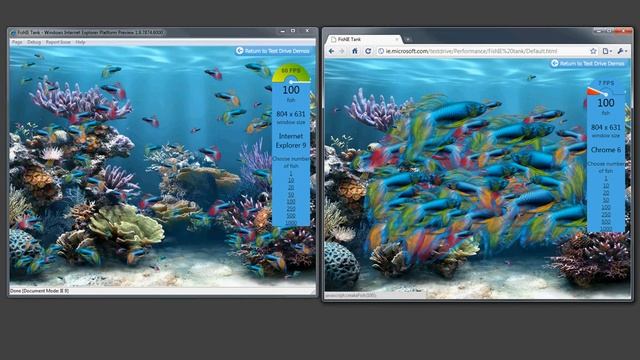Choose 1 fish in the Chrome window

[x=606, y=178]
